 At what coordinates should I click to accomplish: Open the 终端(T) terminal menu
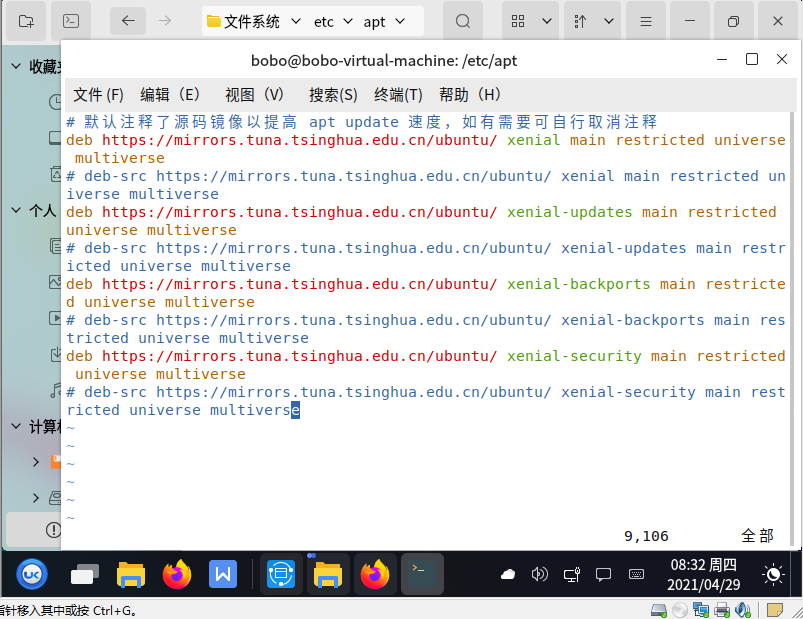click(398, 95)
